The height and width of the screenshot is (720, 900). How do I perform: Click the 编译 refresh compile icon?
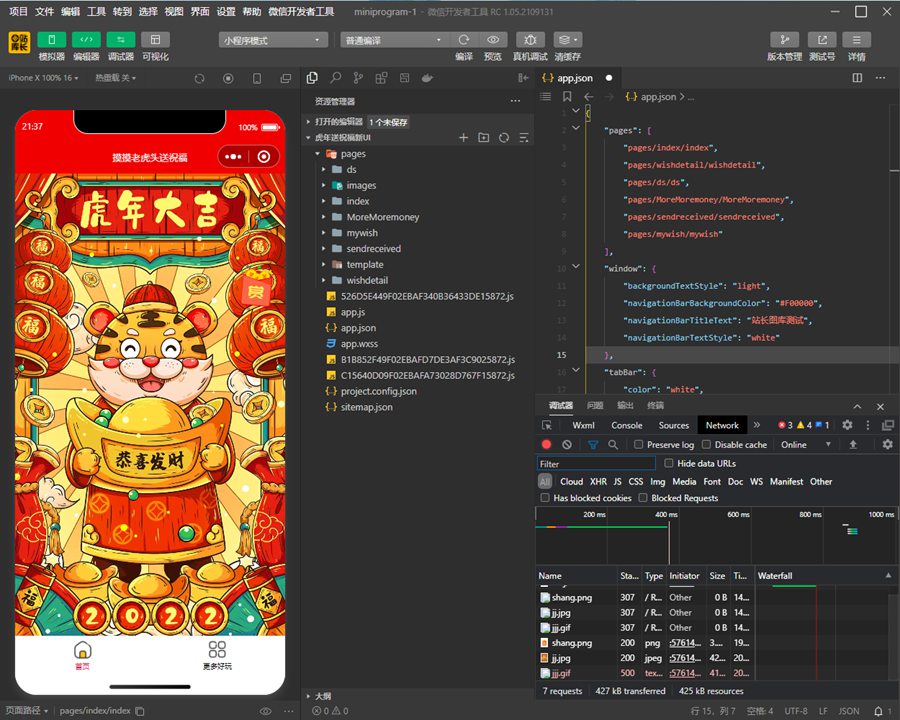[464, 40]
